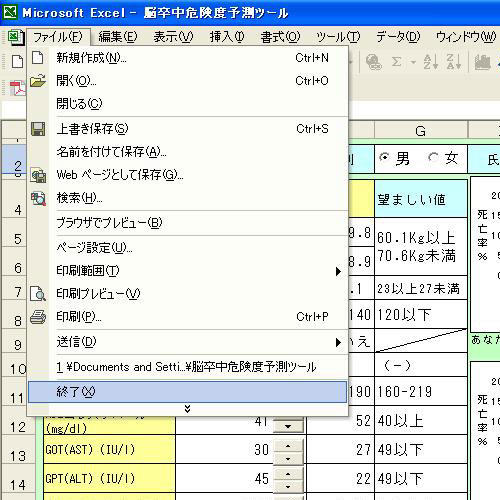Image resolution: width=500 pixels, height=500 pixels.
Task: Open the ツール(T) menu
Action: (338, 37)
